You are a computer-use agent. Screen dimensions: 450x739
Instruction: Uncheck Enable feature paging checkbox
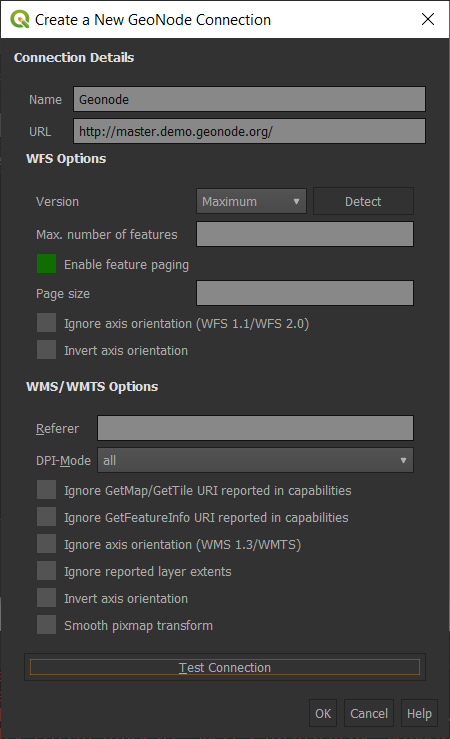46,264
